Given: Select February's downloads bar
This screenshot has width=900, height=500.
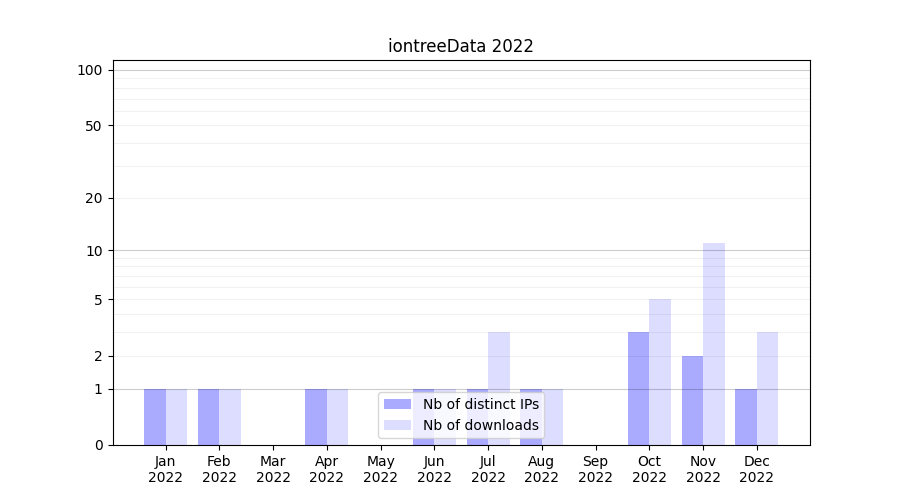Looking at the screenshot, I should tap(230, 416).
